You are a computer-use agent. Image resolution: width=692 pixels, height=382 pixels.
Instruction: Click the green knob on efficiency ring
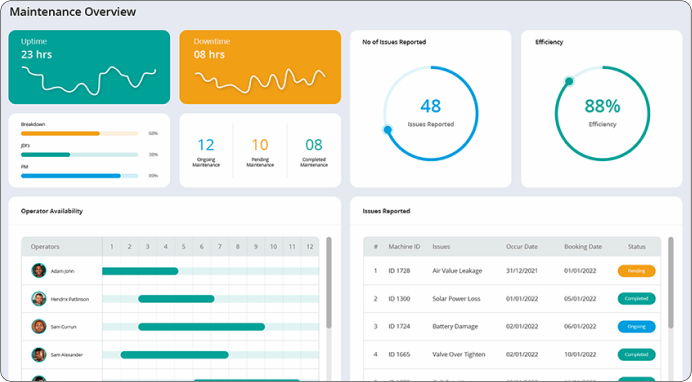(569, 81)
